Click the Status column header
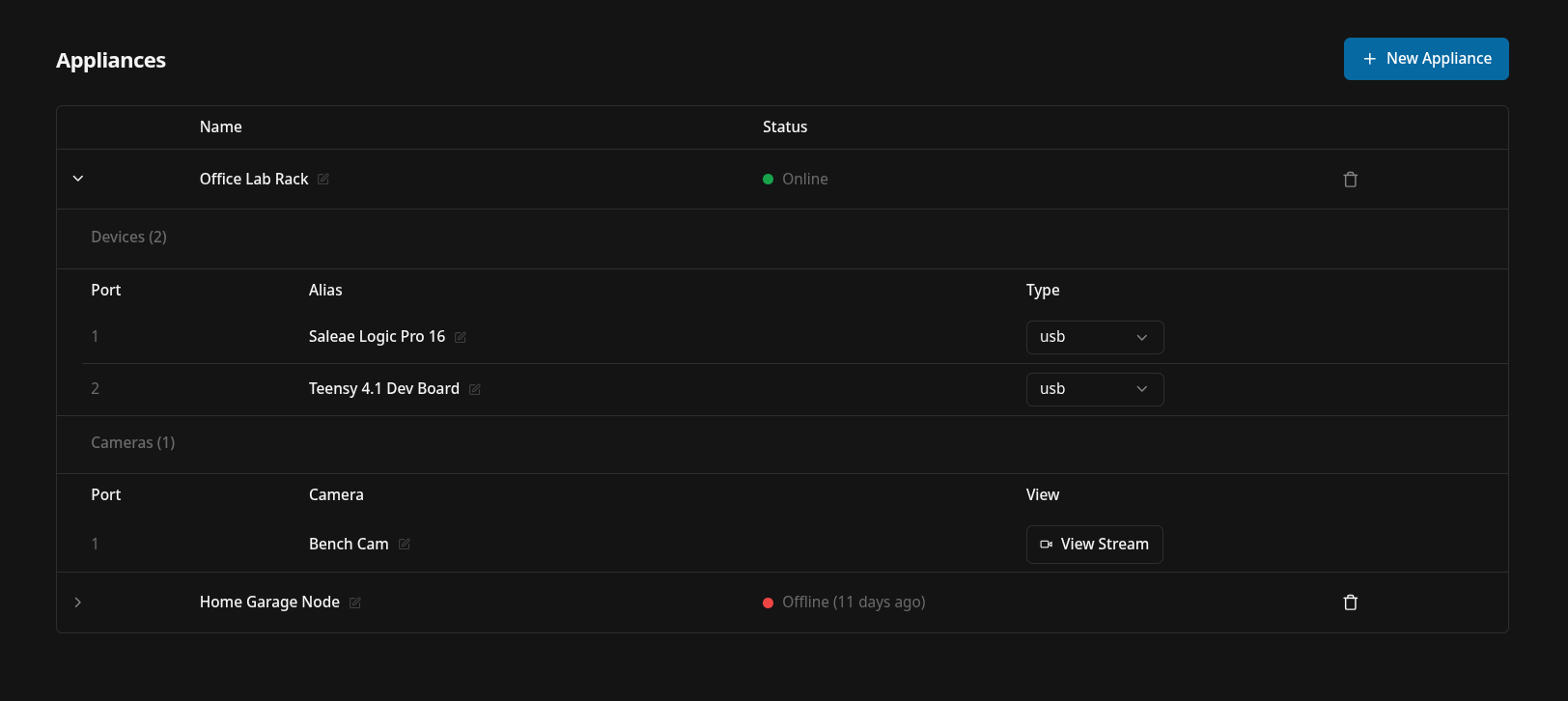This screenshot has height=701, width=1568. tap(785, 127)
